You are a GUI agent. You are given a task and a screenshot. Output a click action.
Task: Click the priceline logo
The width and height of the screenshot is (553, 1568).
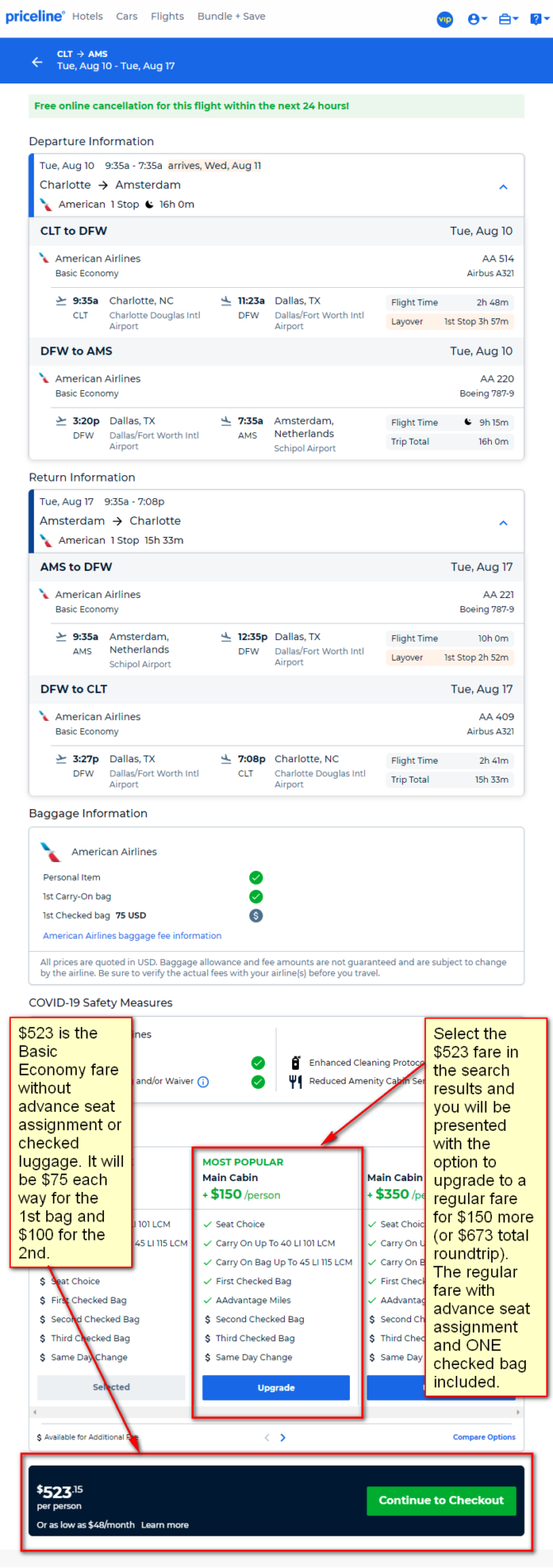35,16
